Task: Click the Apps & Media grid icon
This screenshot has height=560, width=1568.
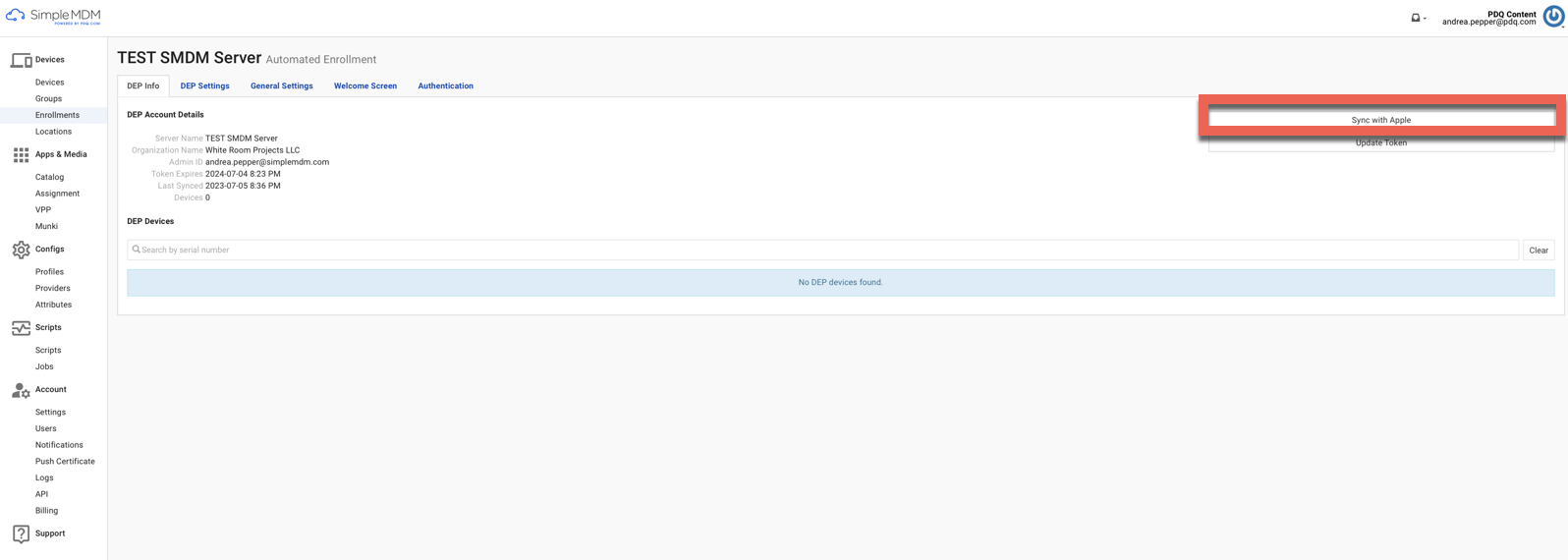Action: (x=21, y=155)
